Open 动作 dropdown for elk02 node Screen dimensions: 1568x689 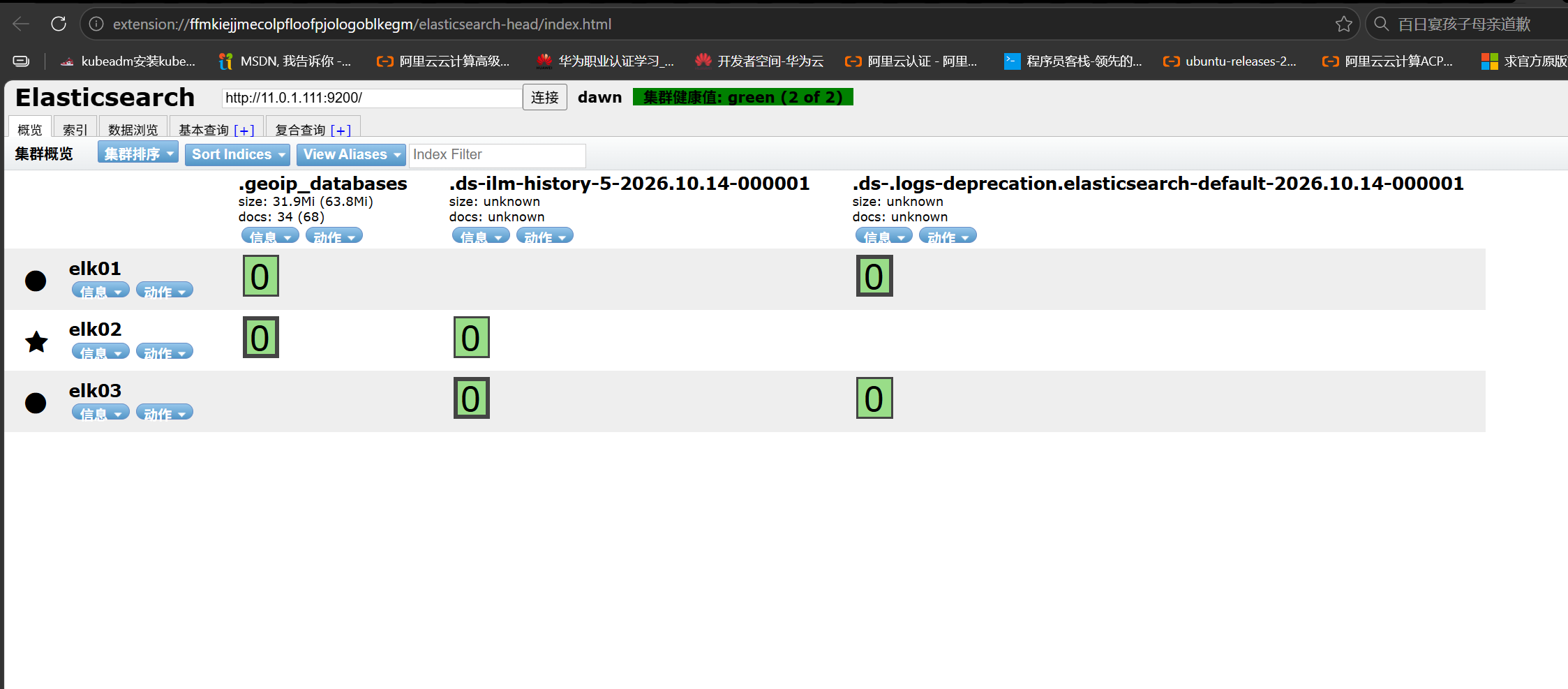tap(165, 351)
